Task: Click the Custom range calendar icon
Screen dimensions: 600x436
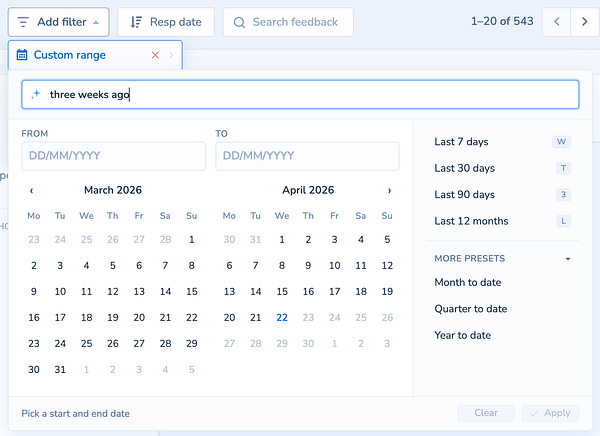Action: [22, 55]
